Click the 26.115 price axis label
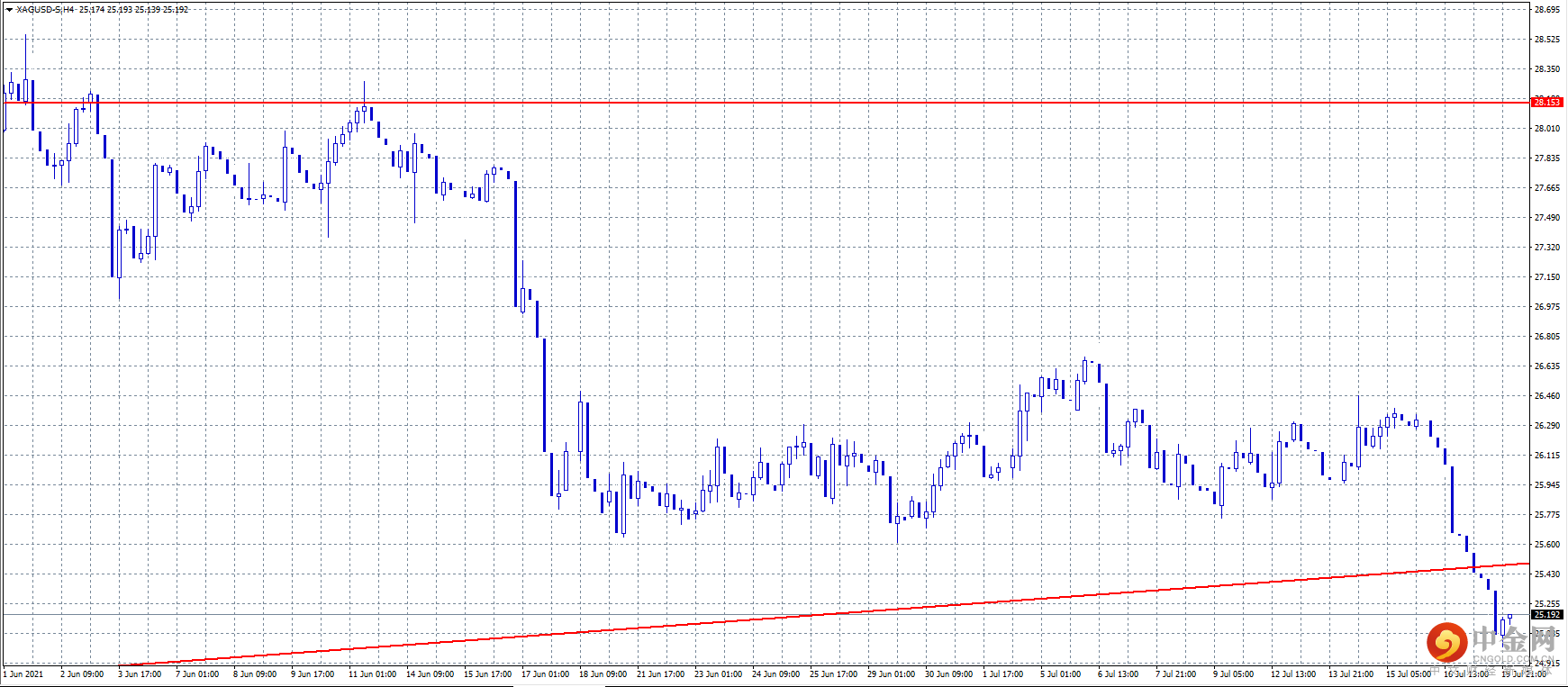The width and height of the screenshot is (1568, 687). (1547, 456)
